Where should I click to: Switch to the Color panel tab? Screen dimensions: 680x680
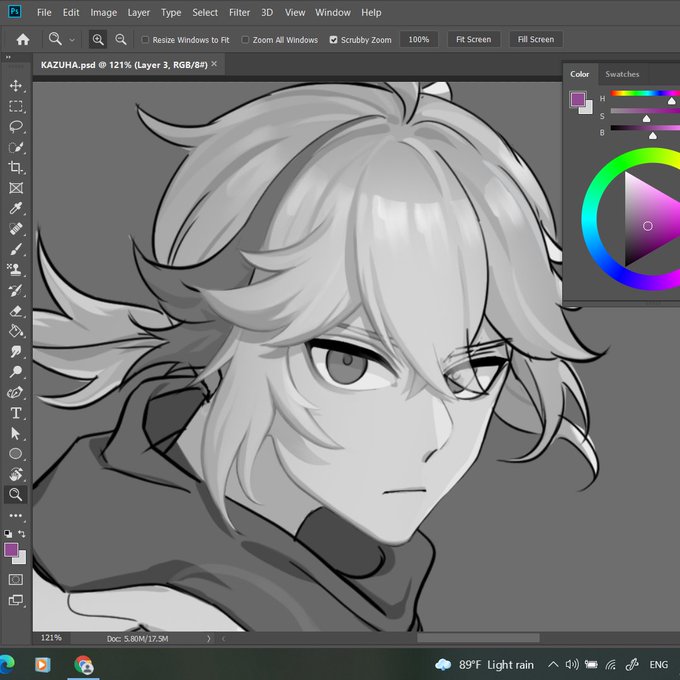pos(579,74)
